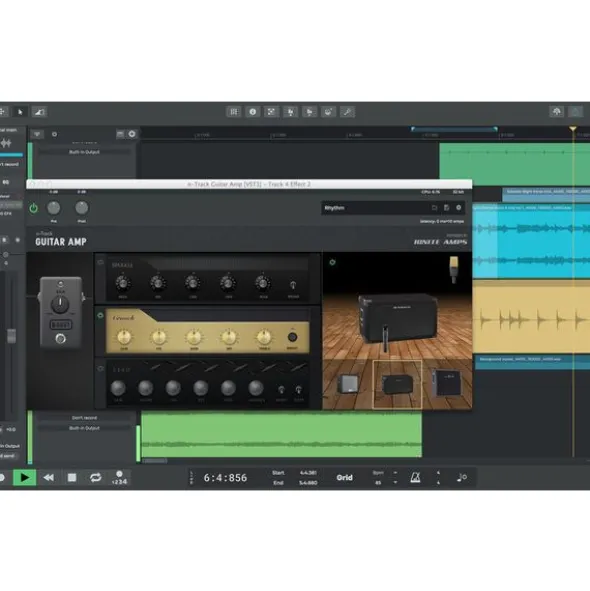590x591 pixels.
Task: Select the tan drum hit audio clip
Action: [531, 318]
